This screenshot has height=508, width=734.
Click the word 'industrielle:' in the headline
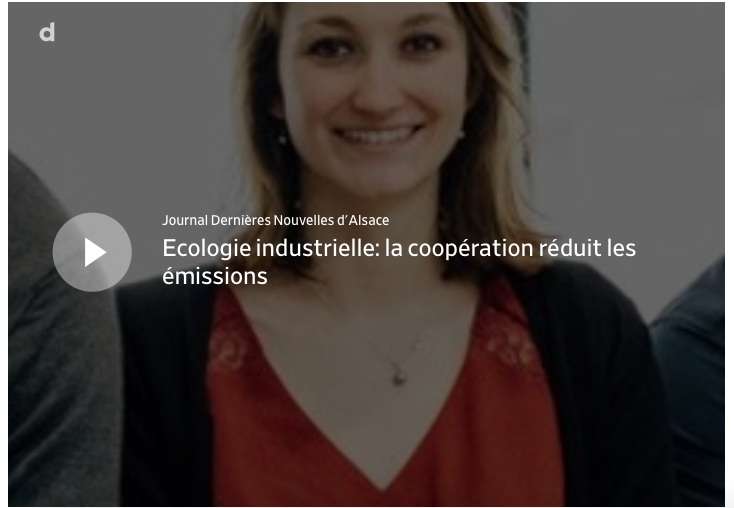point(318,248)
